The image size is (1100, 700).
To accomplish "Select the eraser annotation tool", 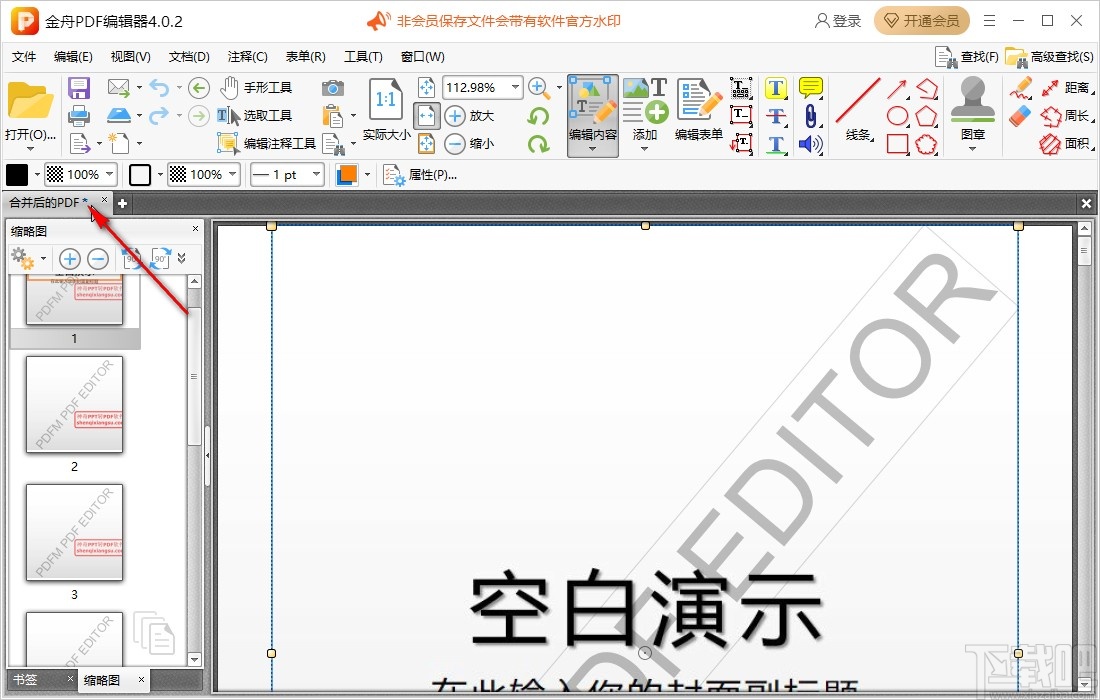I will (1020, 117).
